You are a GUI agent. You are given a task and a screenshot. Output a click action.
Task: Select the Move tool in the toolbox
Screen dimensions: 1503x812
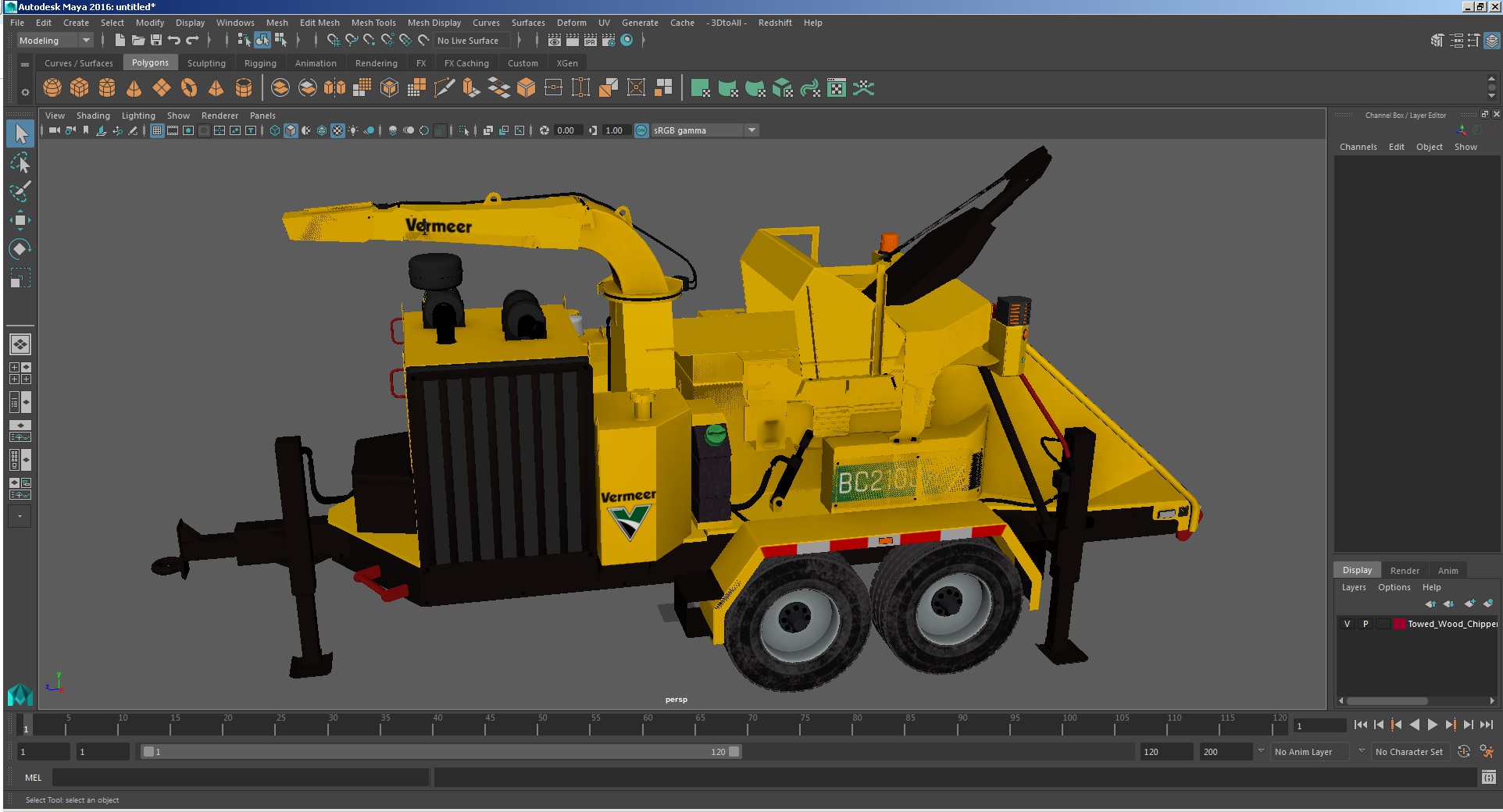[20, 220]
